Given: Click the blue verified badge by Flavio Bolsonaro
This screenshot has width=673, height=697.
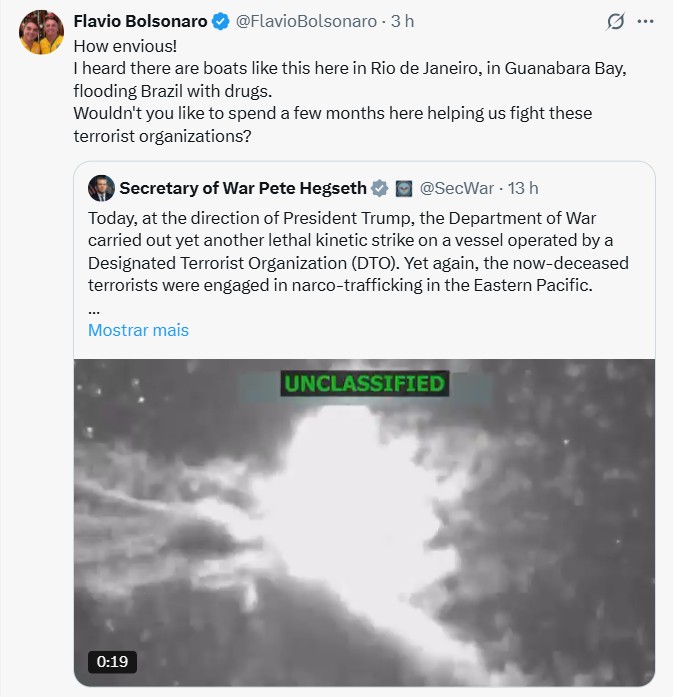Looking at the screenshot, I should [222, 21].
